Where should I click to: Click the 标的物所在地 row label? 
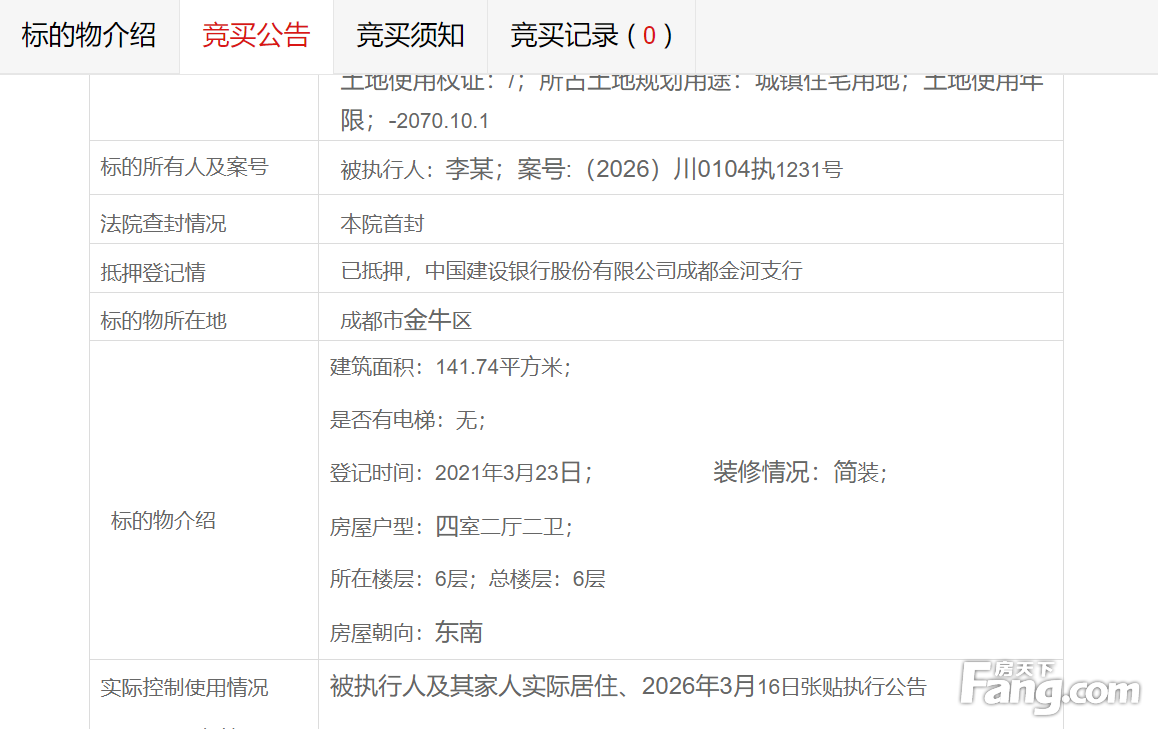pyautogui.click(x=163, y=321)
